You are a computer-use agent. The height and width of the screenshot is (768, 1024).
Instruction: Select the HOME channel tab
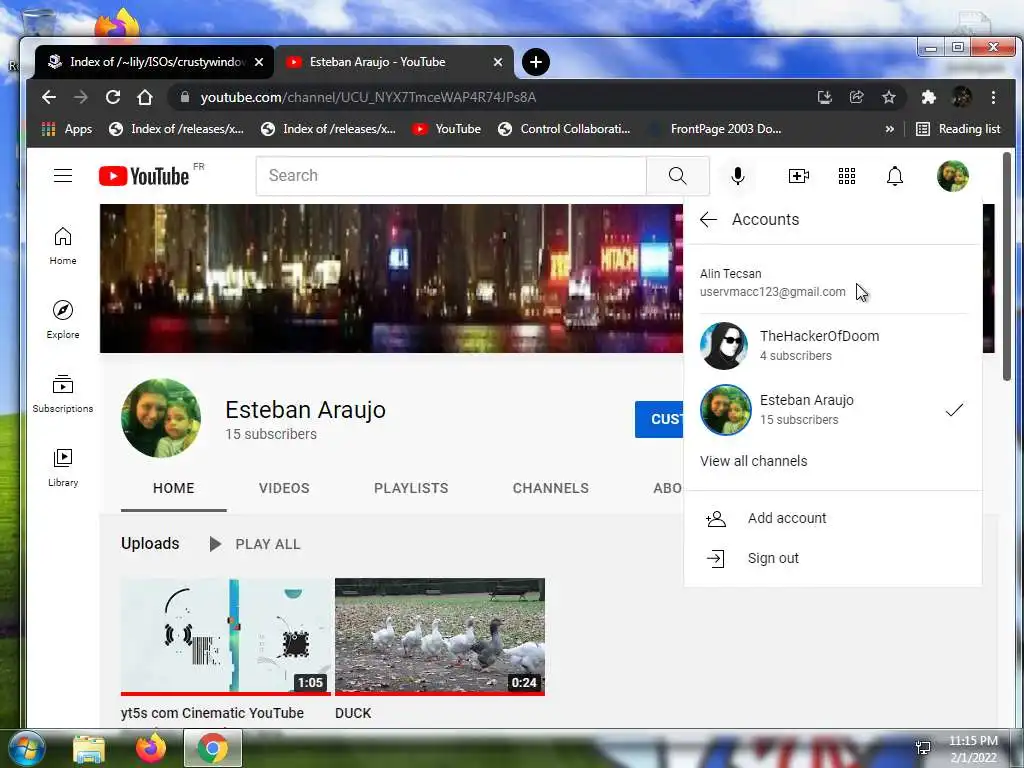click(174, 488)
